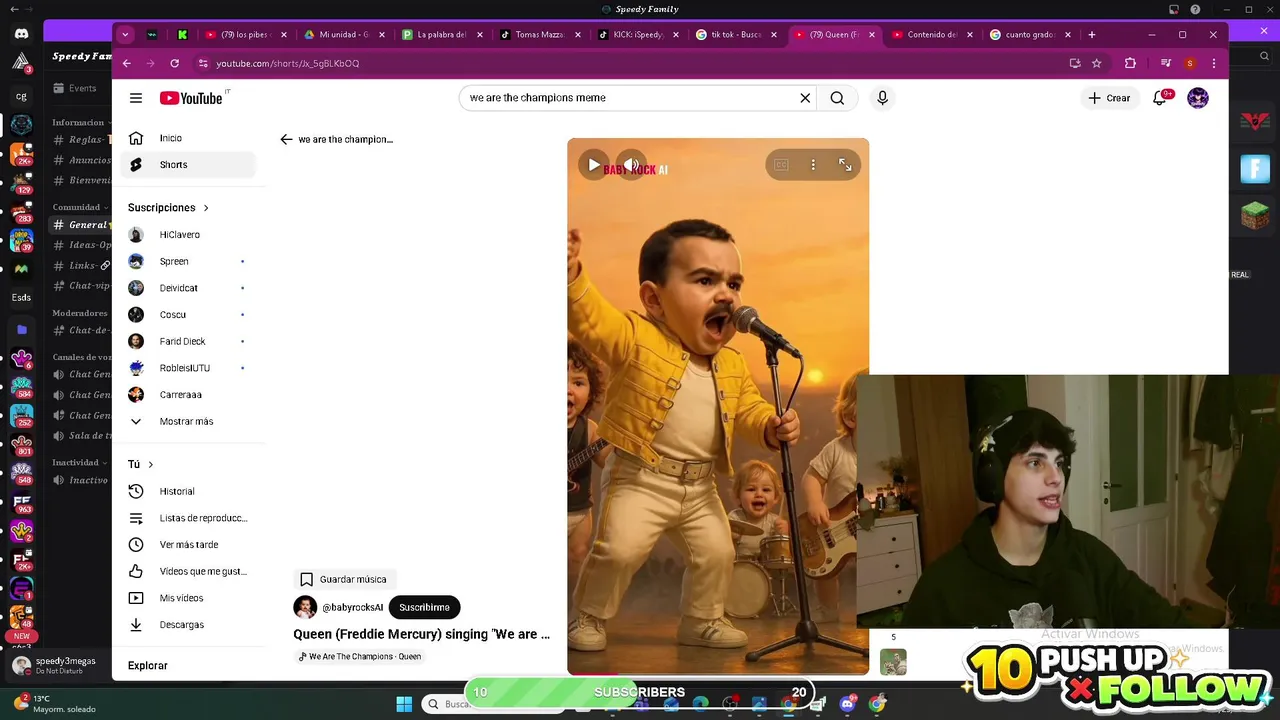Enter fullscreen on the Short
The height and width of the screenshot is (720, 1280).
(845, 165)
